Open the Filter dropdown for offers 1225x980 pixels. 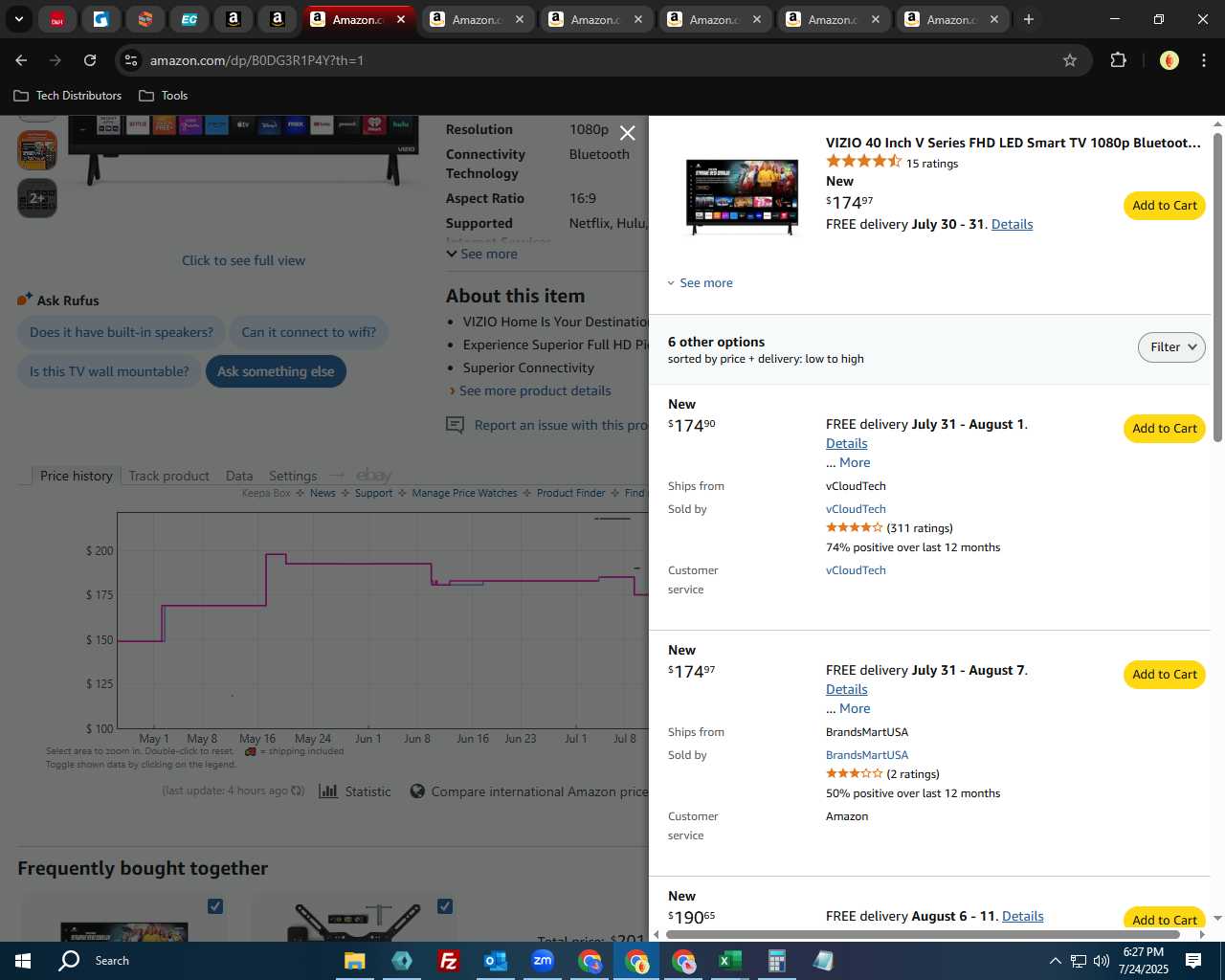coord(1171,347)
